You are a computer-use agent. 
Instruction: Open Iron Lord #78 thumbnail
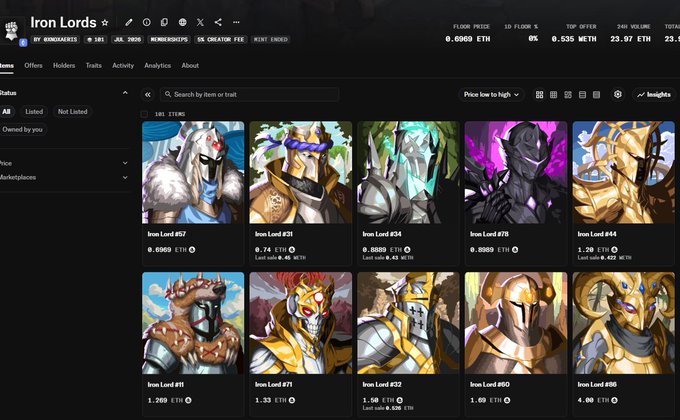[516, 173]
